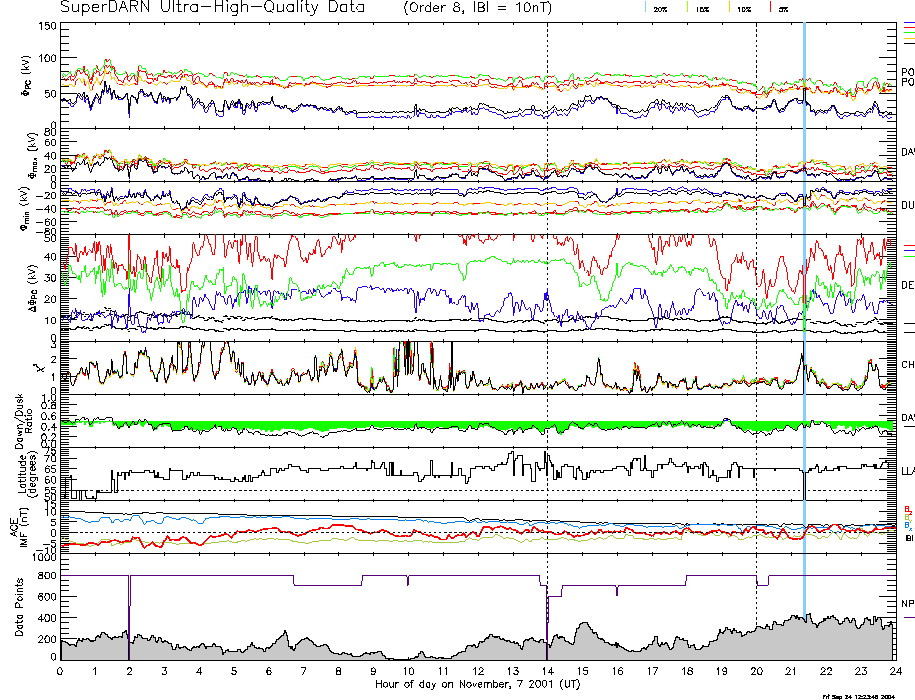This screenshot has height=700, width=915.
Task: Click the Data Points y-axis label
Action: pos(18,611)
